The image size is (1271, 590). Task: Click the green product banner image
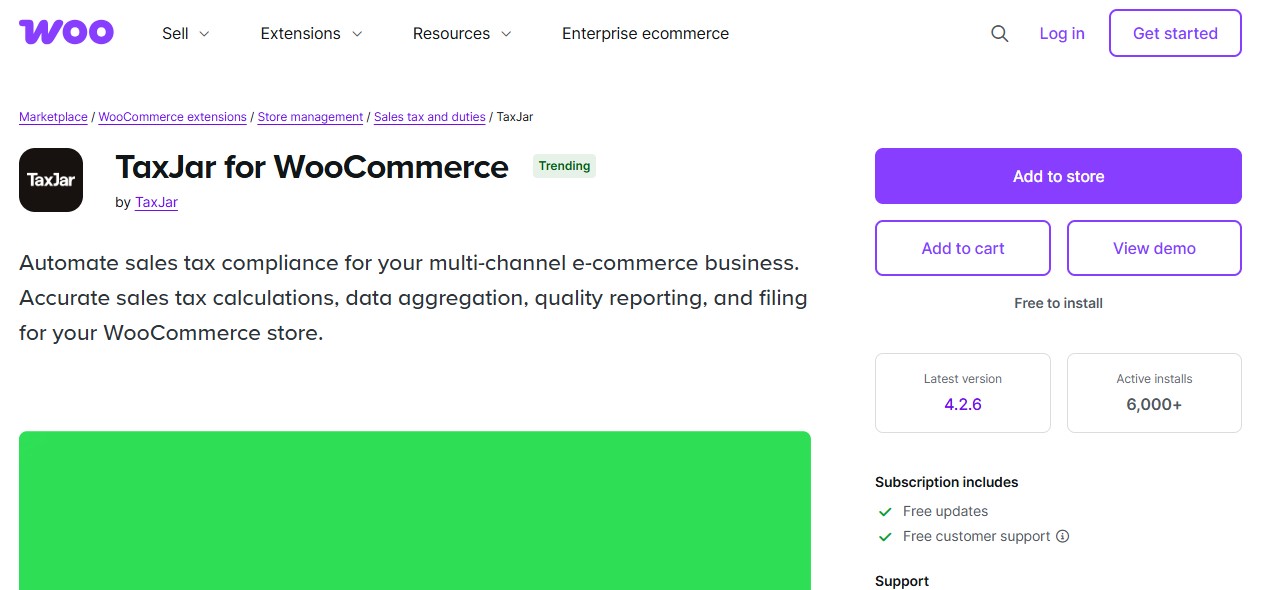[x=415, y=510]
